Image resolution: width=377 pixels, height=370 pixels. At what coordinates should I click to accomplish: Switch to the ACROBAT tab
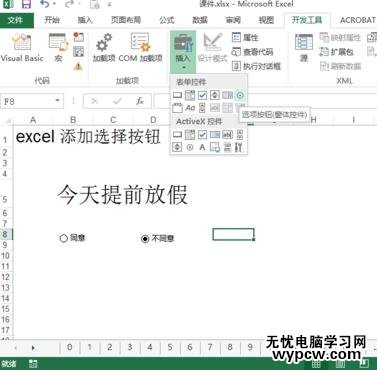[358, 20]
